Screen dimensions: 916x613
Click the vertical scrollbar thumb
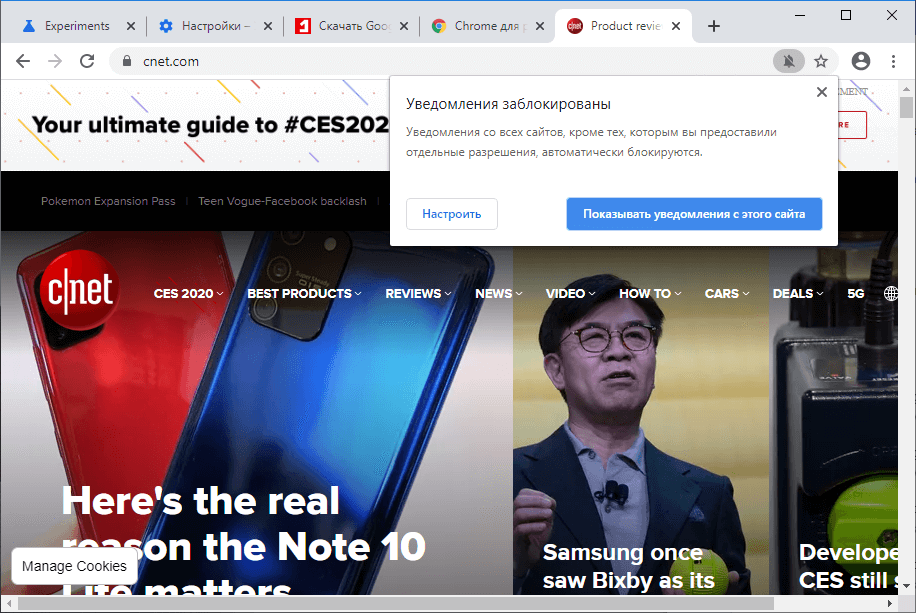click(x=906, y=108)
